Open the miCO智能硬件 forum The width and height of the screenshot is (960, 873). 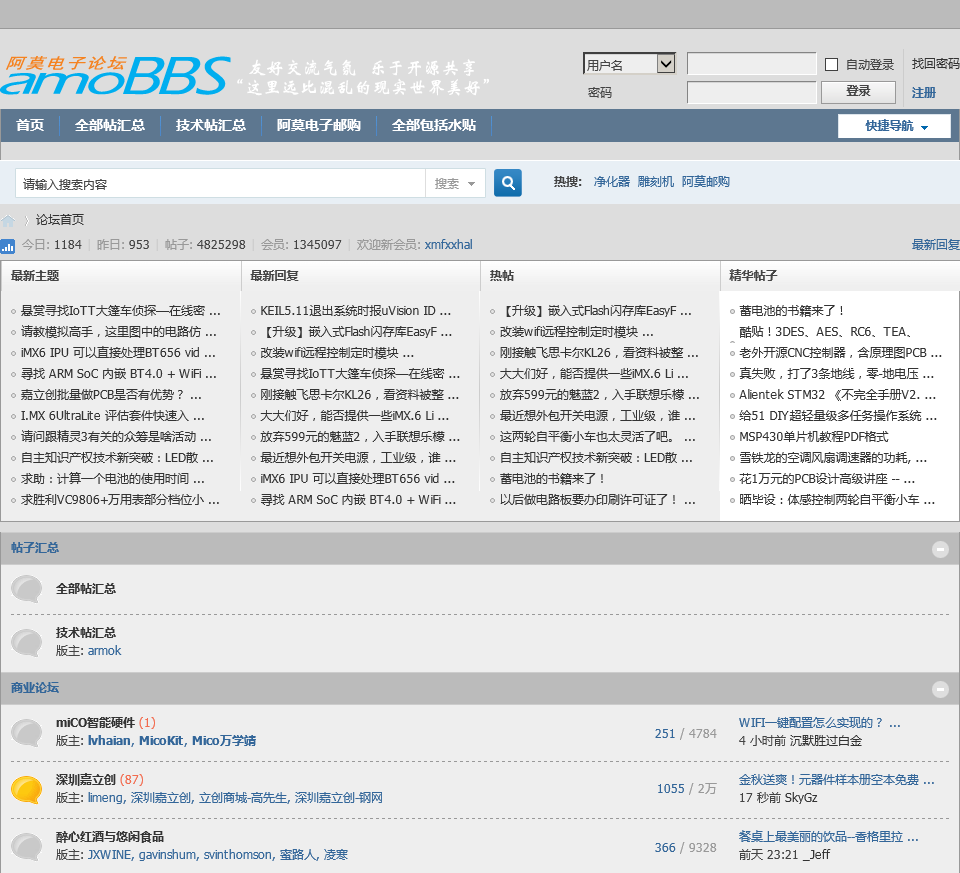[x=95, y=722]
